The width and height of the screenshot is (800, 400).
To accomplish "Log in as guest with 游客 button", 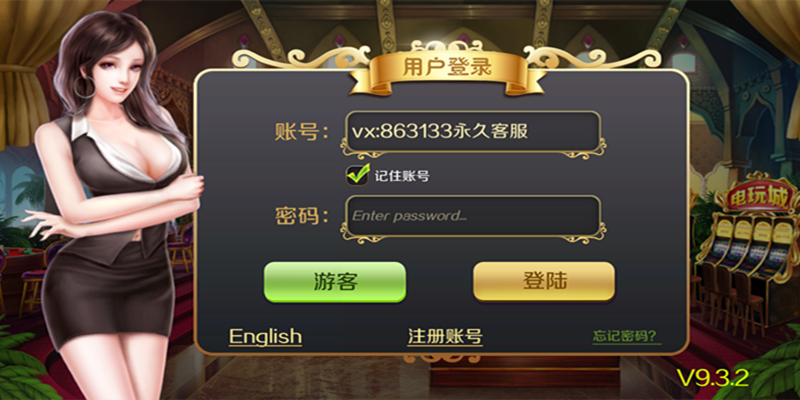I will point(335,282).
